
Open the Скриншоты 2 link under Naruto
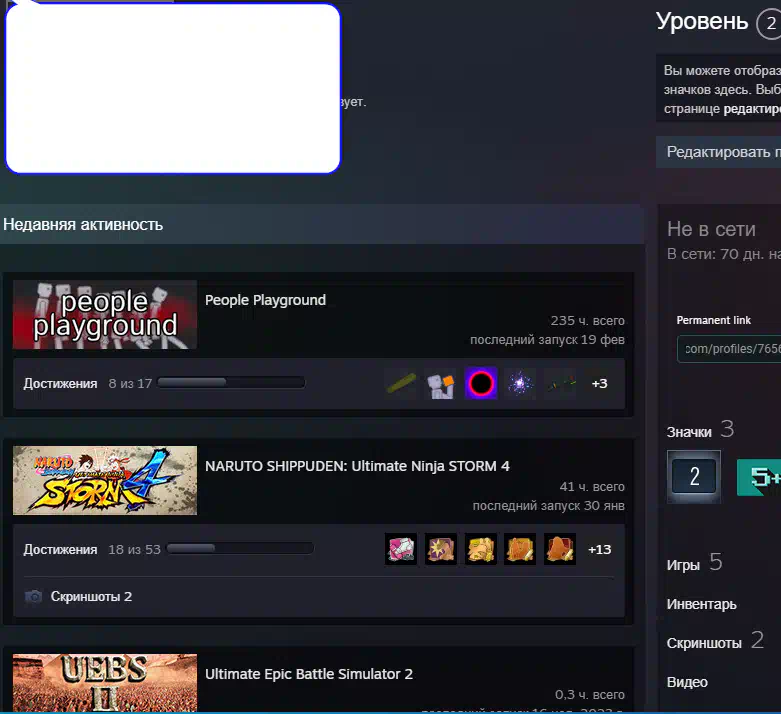pos(91,596)
